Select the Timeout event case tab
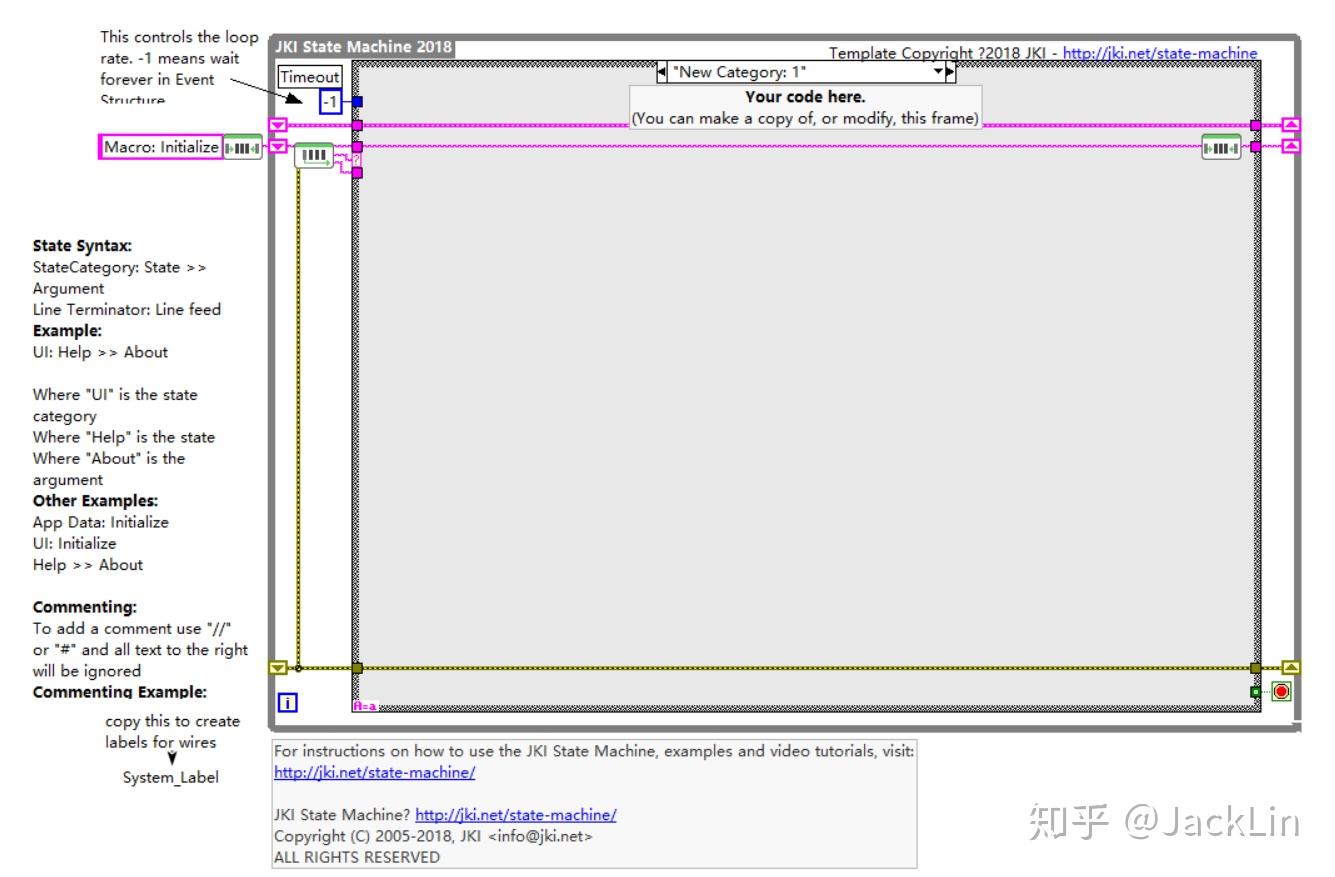 click(x=310, y=76)
